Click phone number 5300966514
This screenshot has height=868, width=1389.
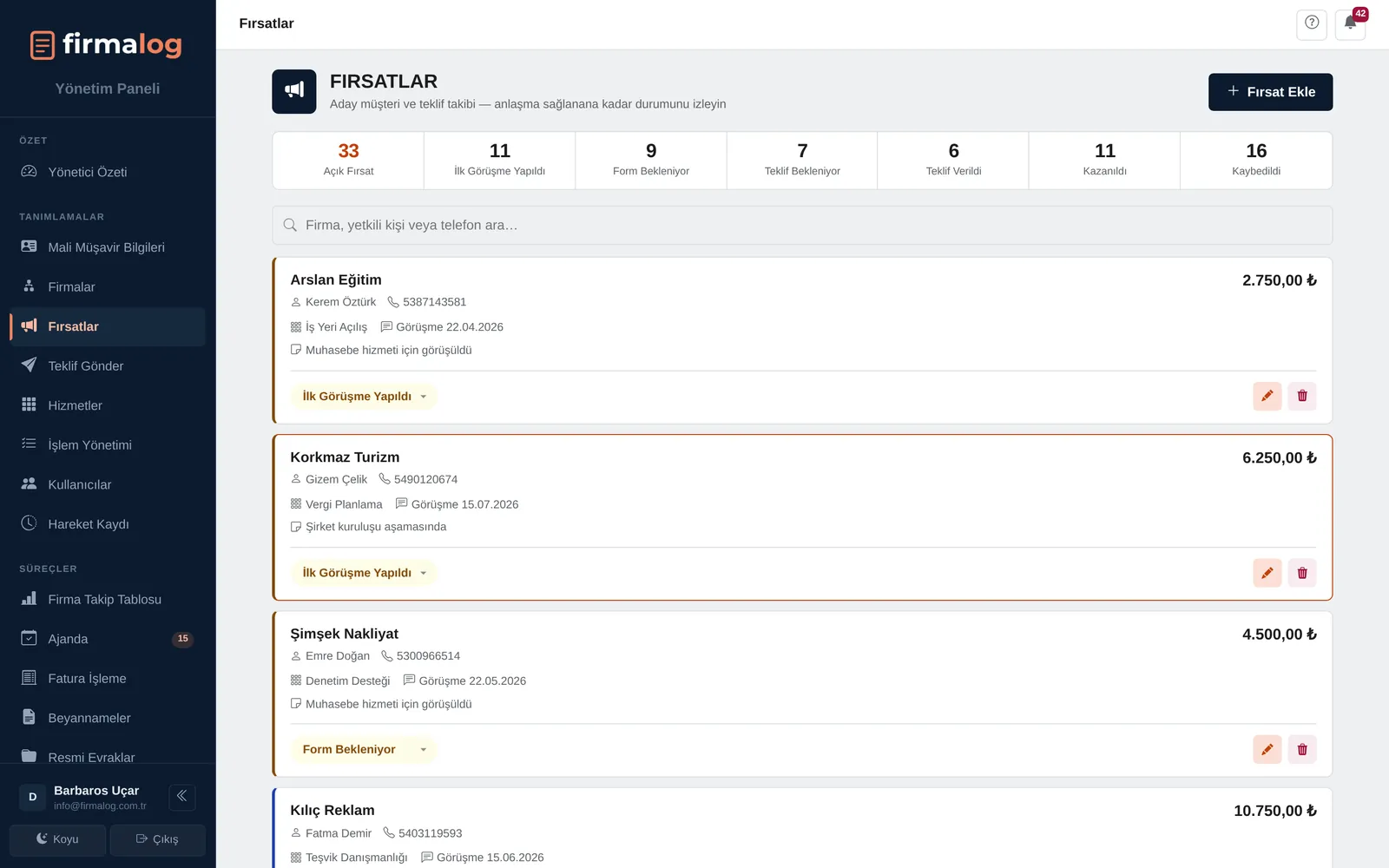428,656
